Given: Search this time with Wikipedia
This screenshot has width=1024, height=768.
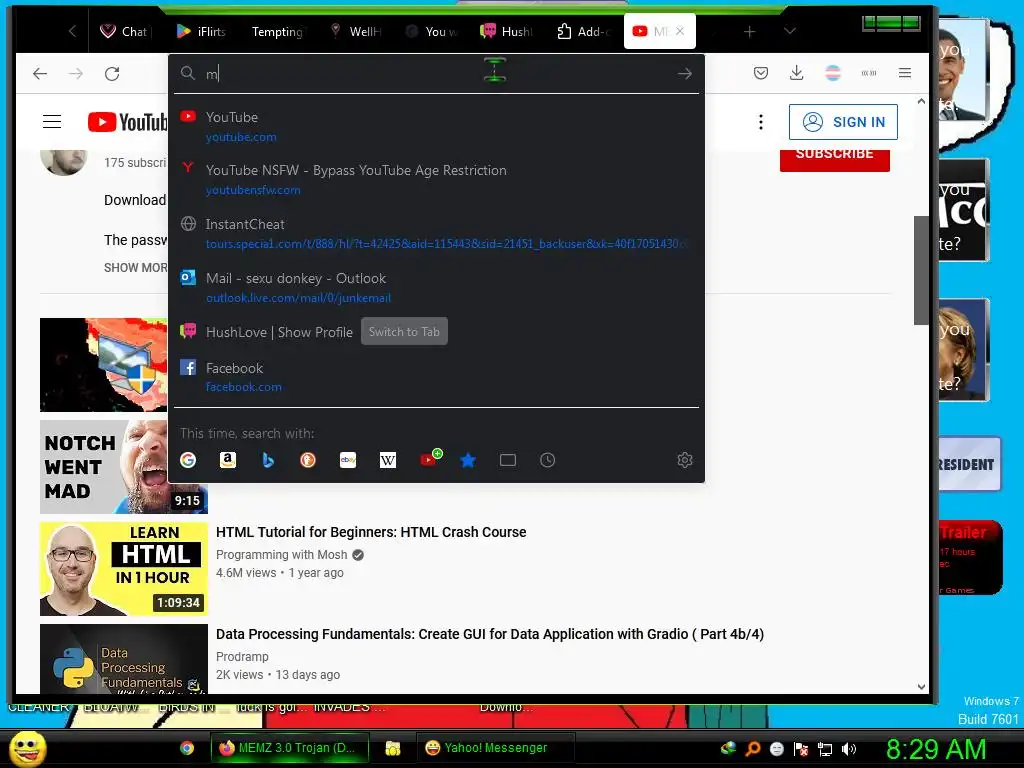Looking at the screenshot, I should (388, 460).
